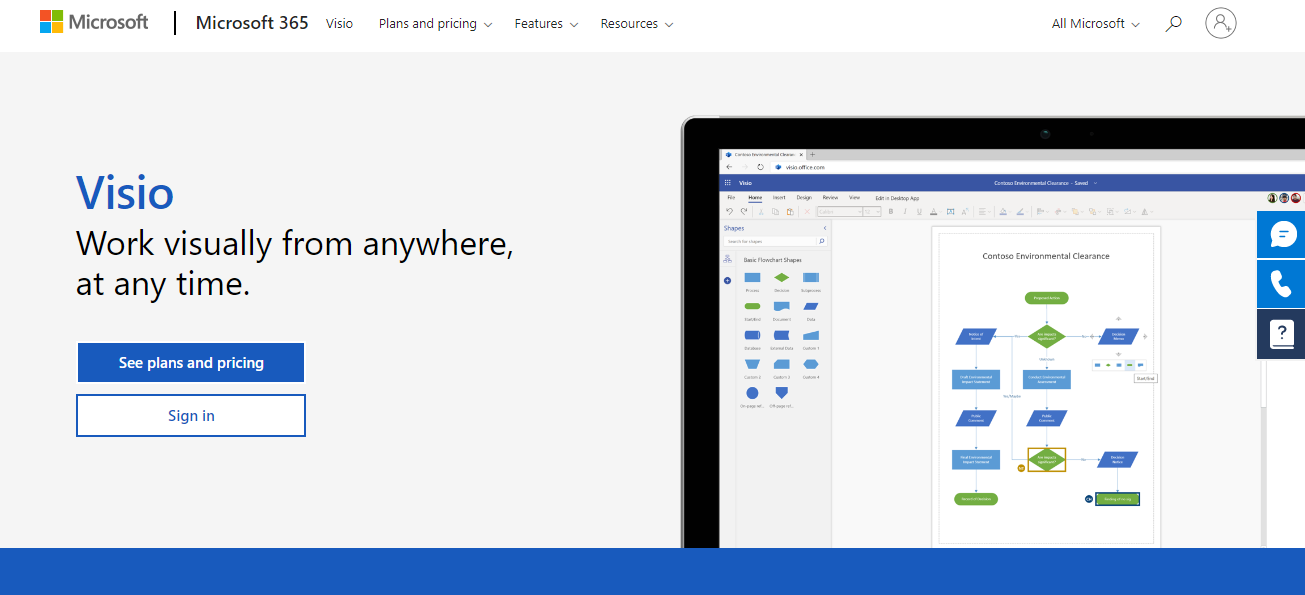The height and width of the screenshot is (595, 1305).
Task: Click the Cut scissors icon in Visio toolbar
Action: (x=761, y=211)
